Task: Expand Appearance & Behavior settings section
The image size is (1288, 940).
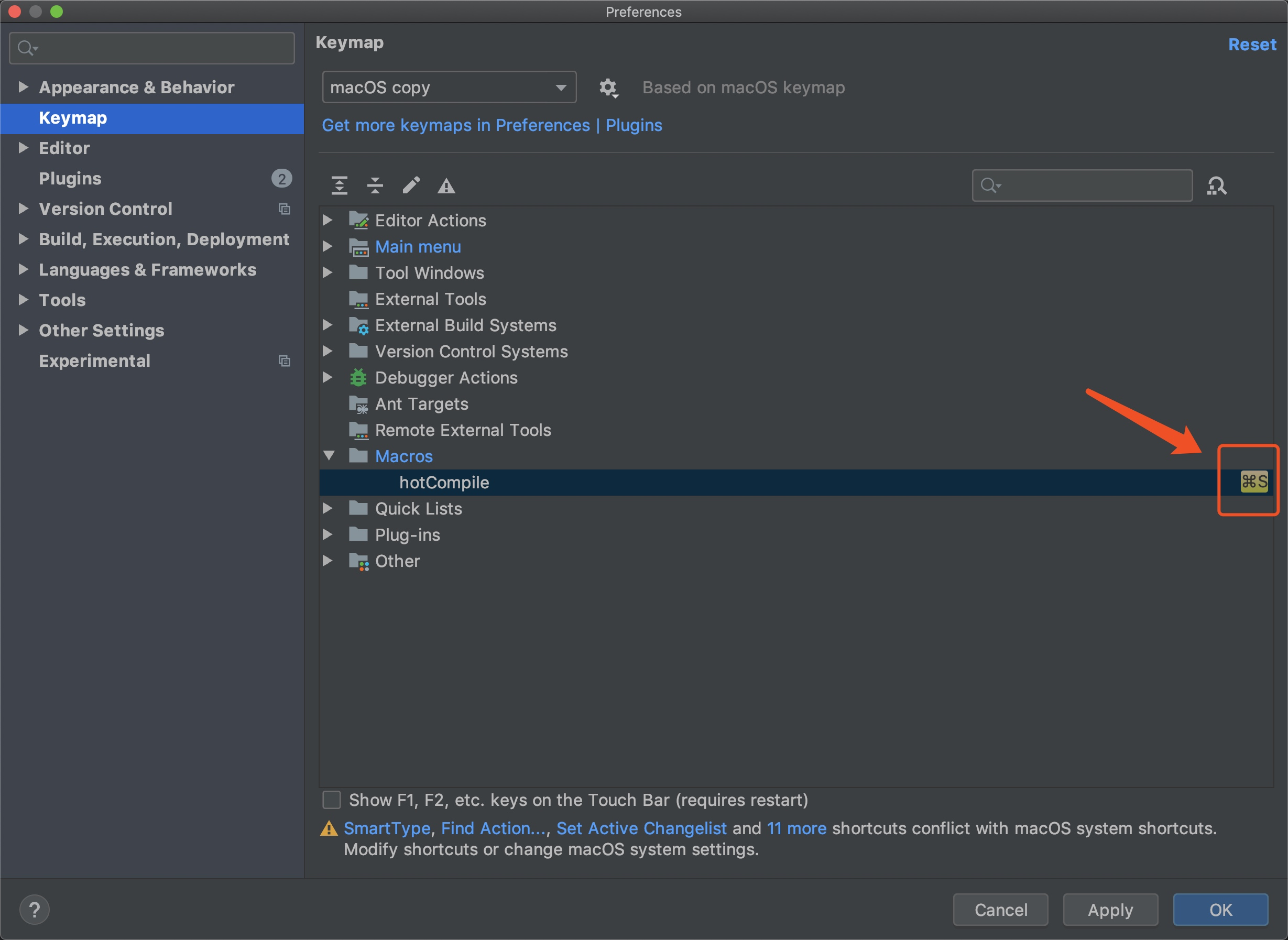Action: [x=24, y=87]
